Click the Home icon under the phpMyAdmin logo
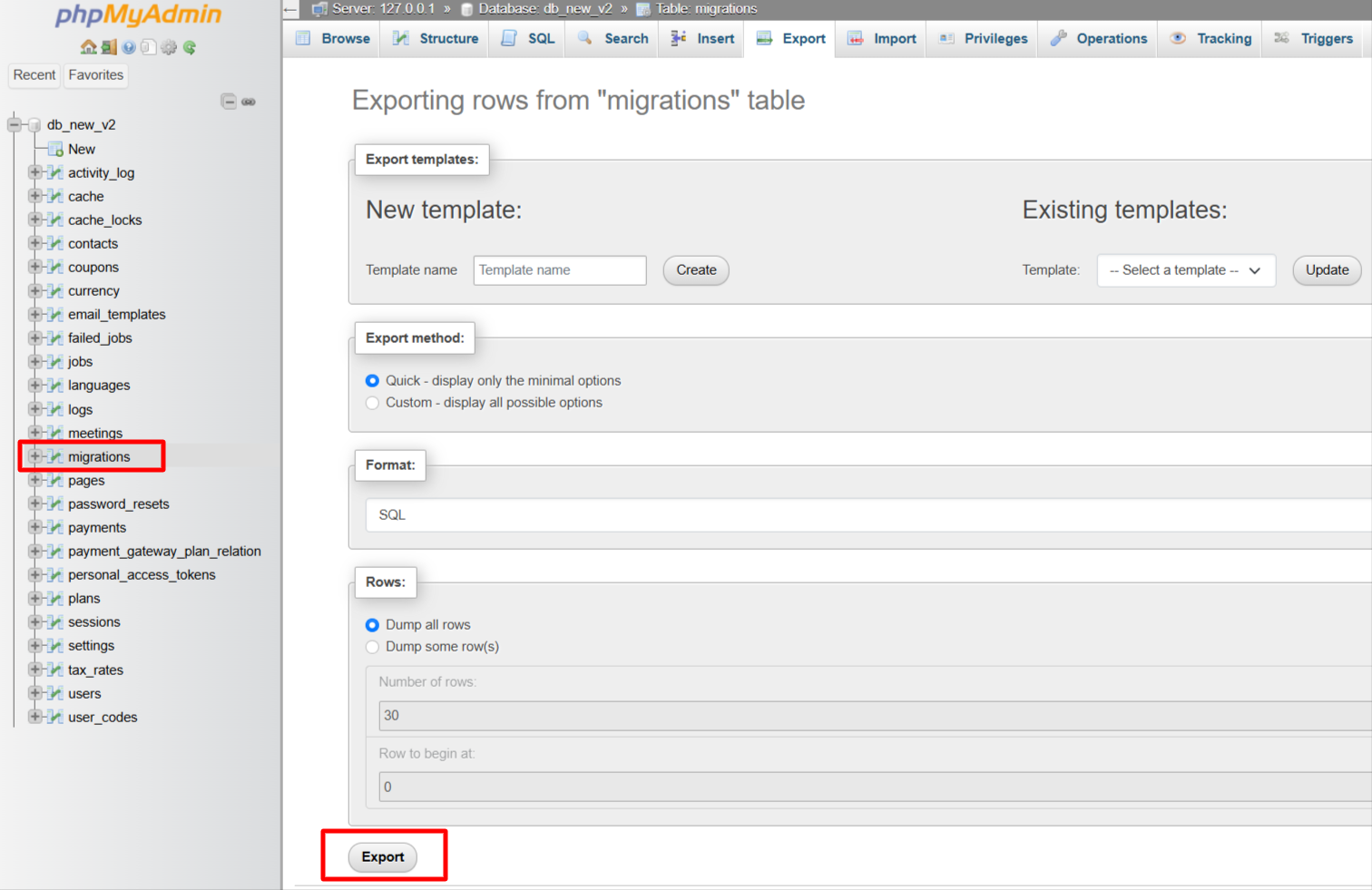 (x=88, y=47)
